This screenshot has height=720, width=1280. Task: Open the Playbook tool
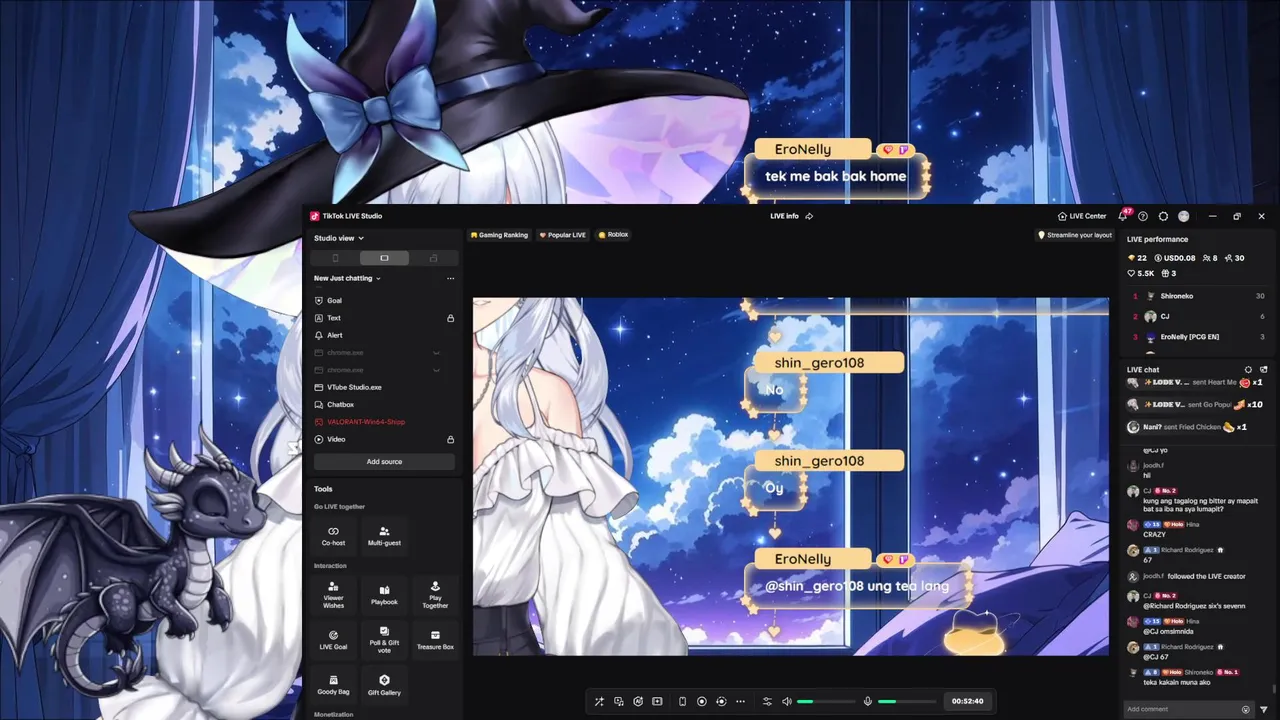coord(384,594)
